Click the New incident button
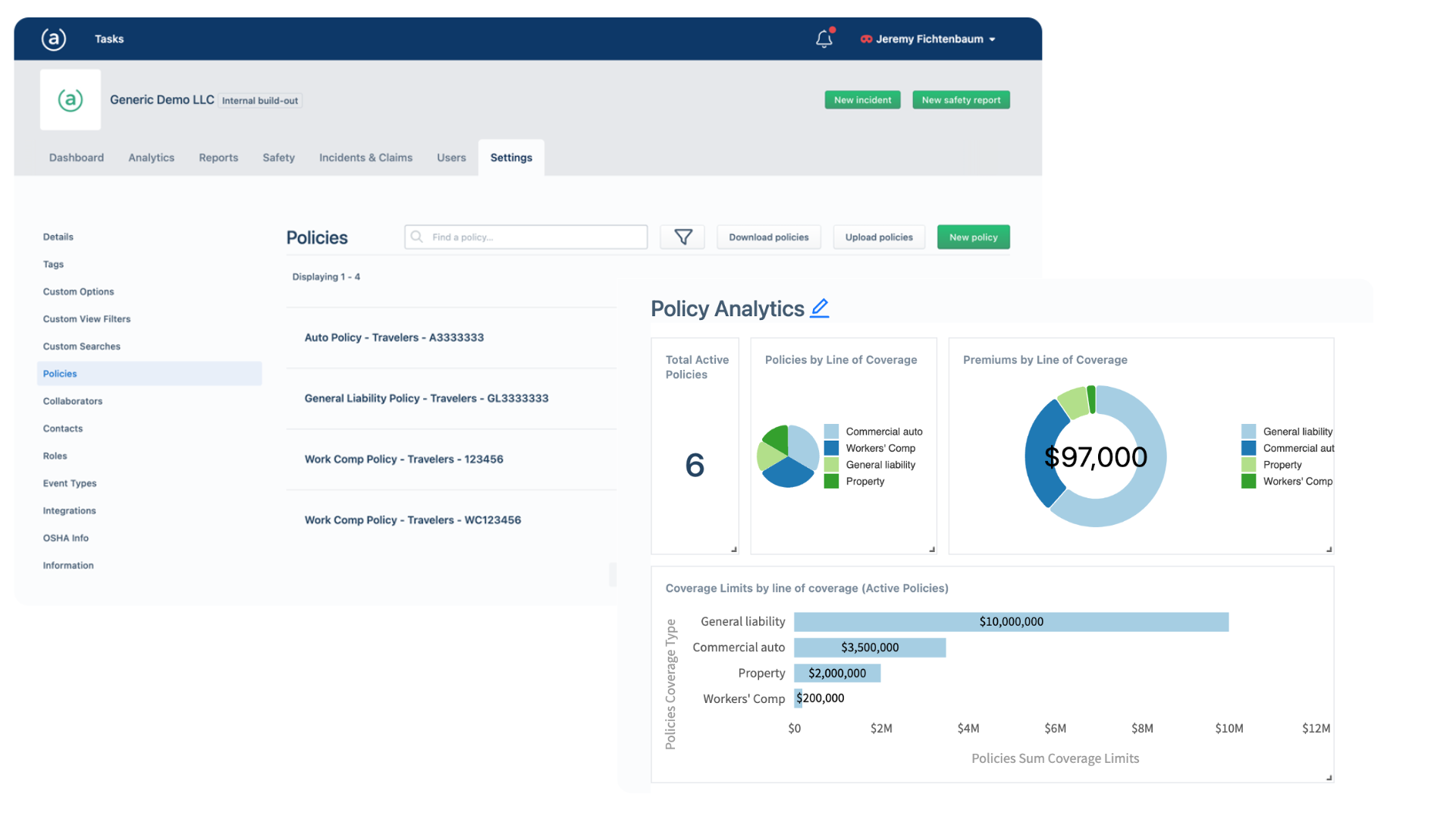1456x819 pixels. click(x=862, y=100)
